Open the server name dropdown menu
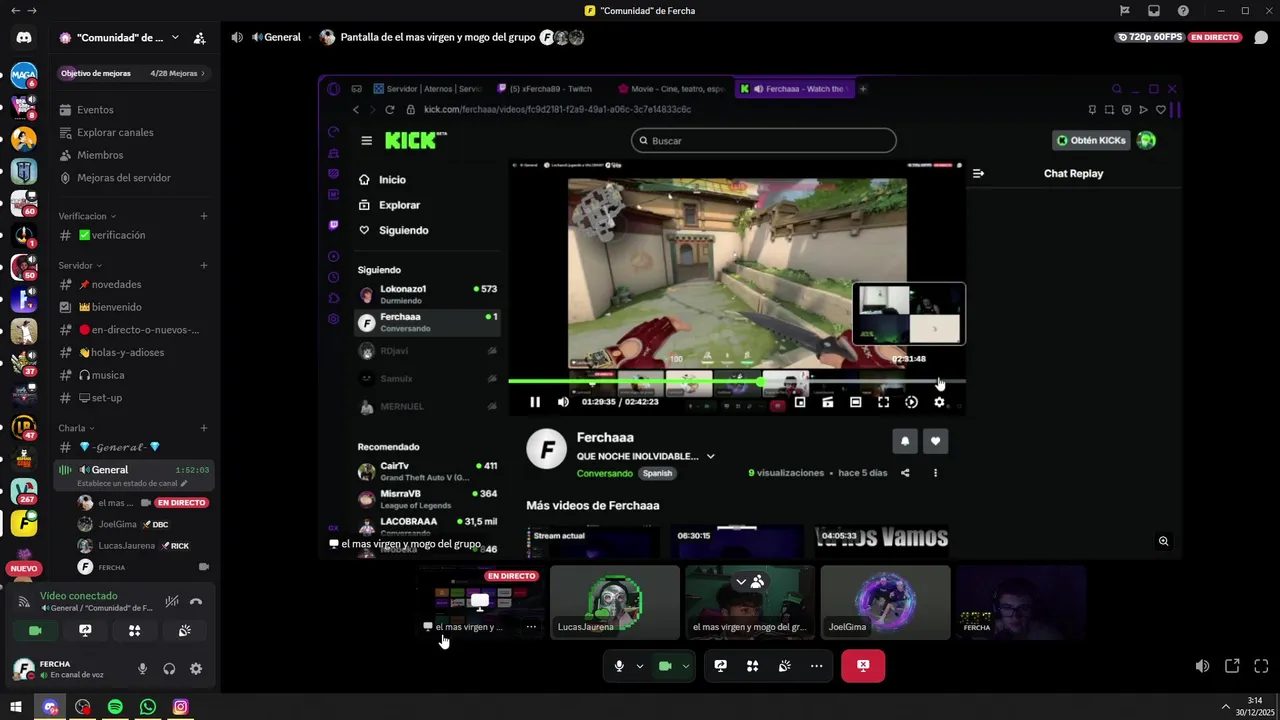Viewport: 1280px width, 720px height. (x=175, y=38)
